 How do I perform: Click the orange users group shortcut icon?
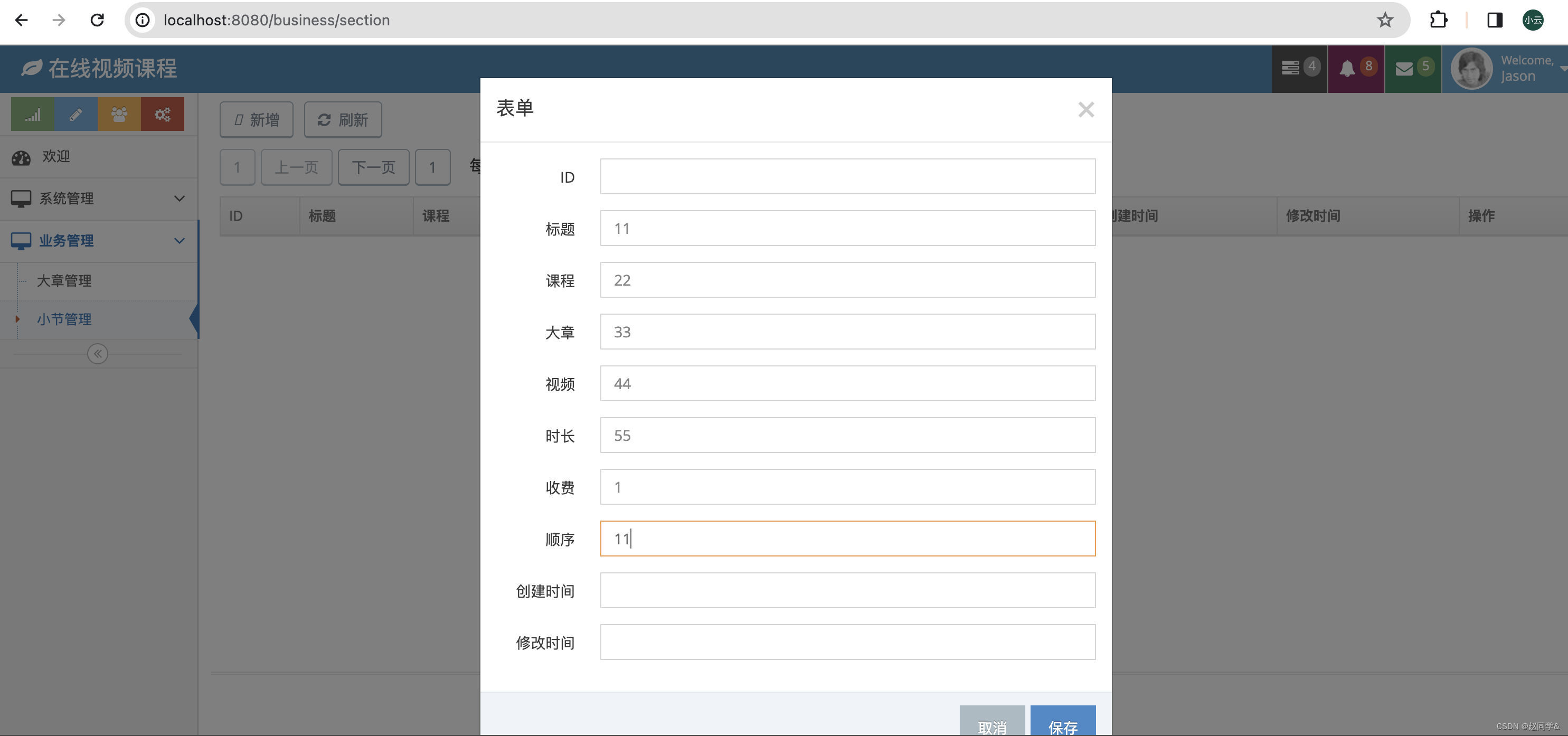coord(119,115)
